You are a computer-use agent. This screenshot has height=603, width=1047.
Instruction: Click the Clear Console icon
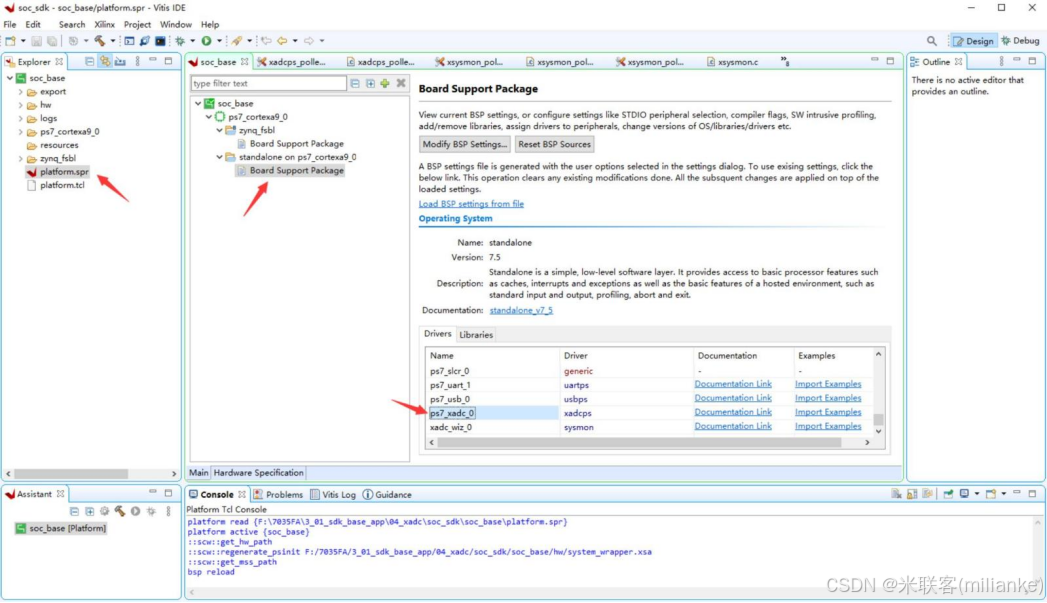tap(896, 494)
